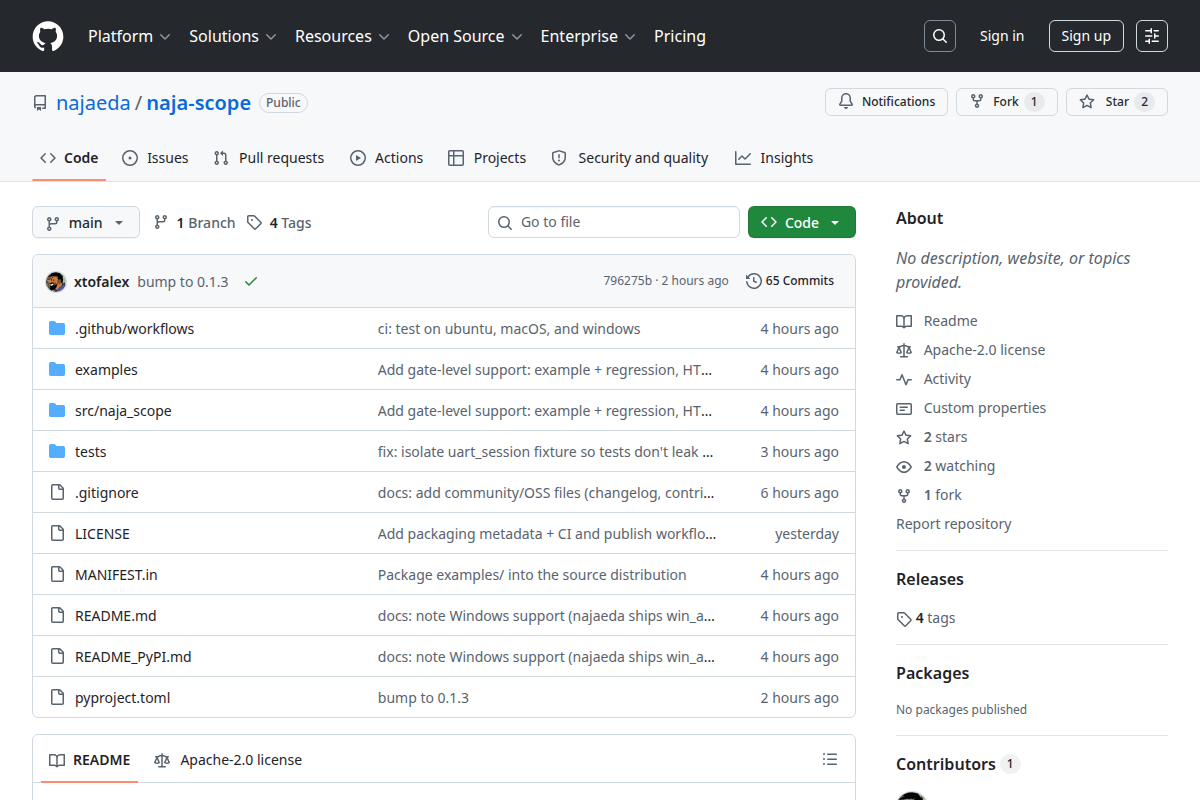Click Report repository link
This screenshot has width=1200, height=800.
[954, 524]
